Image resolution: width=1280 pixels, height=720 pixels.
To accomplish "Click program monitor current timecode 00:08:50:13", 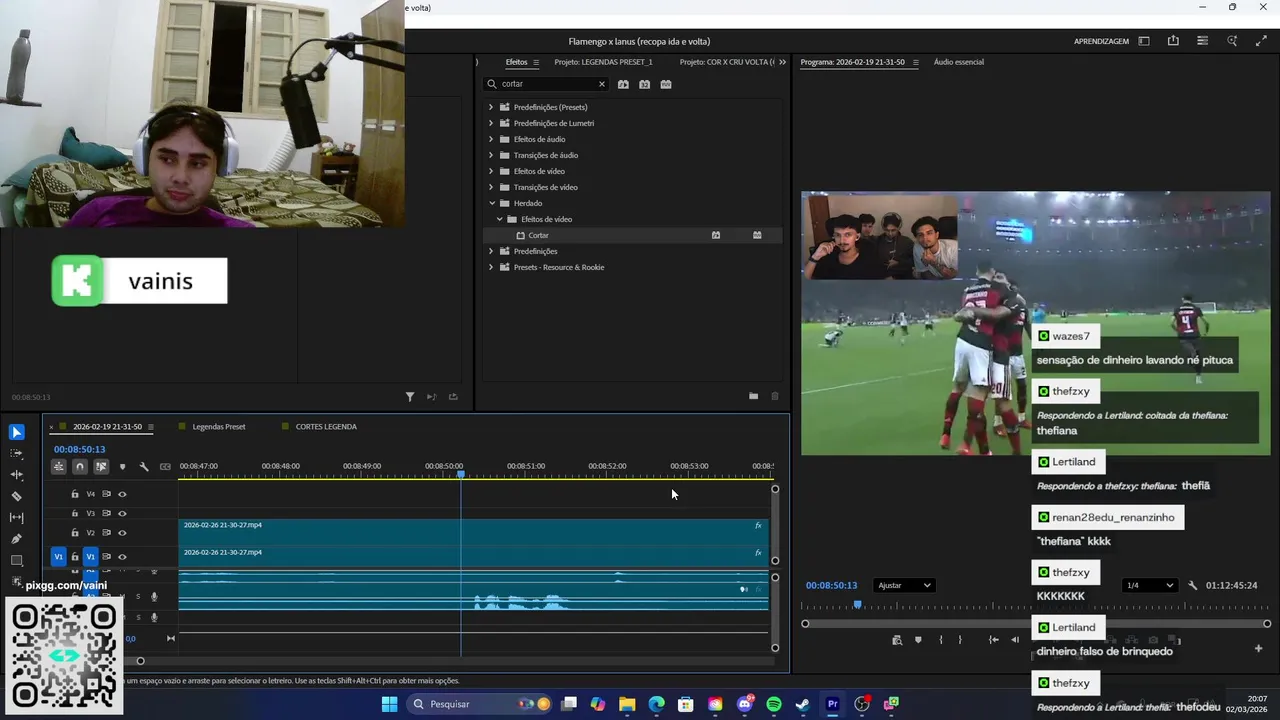I will pyautogui.click(x=832, y=585).
